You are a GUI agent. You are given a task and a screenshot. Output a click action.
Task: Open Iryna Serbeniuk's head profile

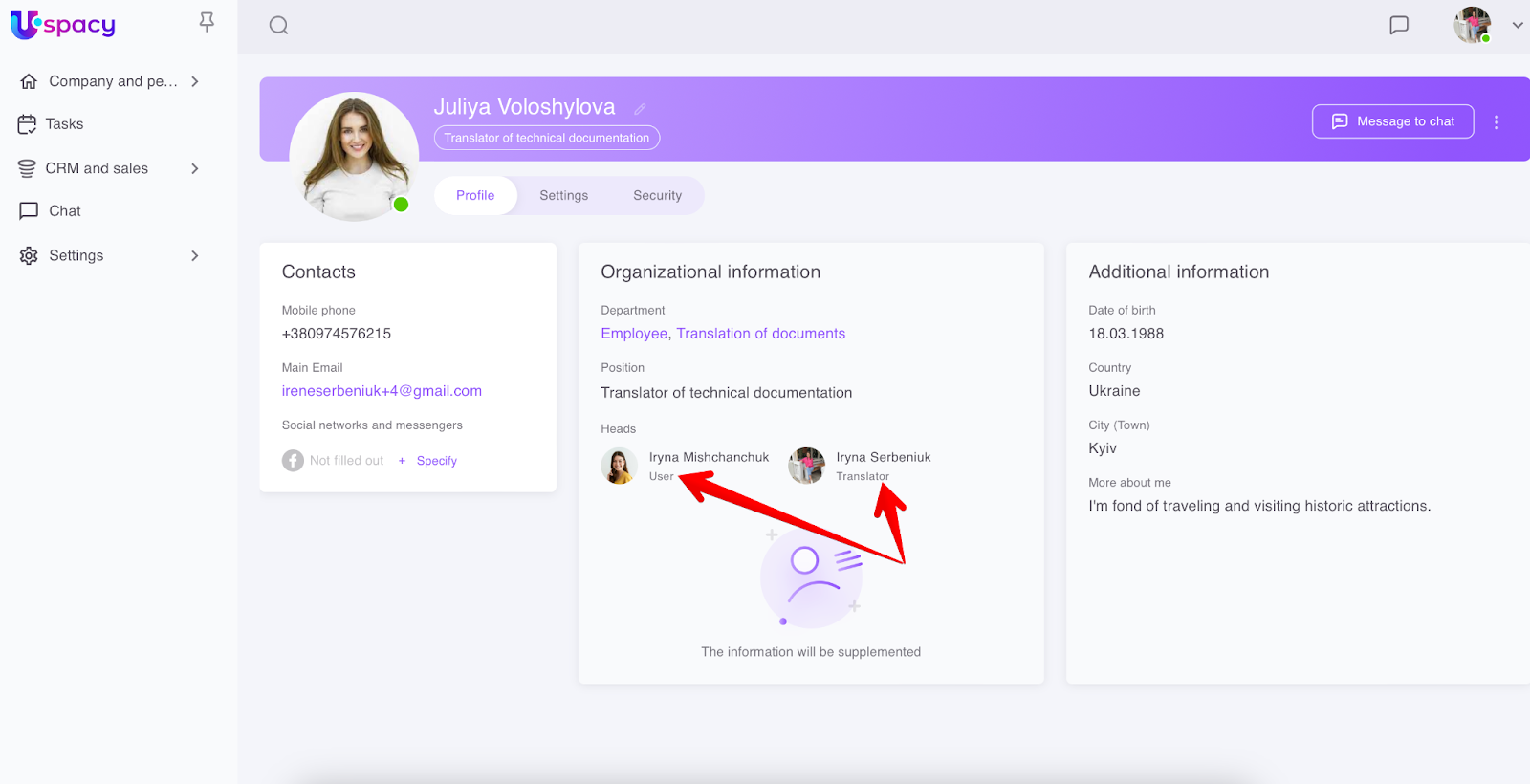882,458
